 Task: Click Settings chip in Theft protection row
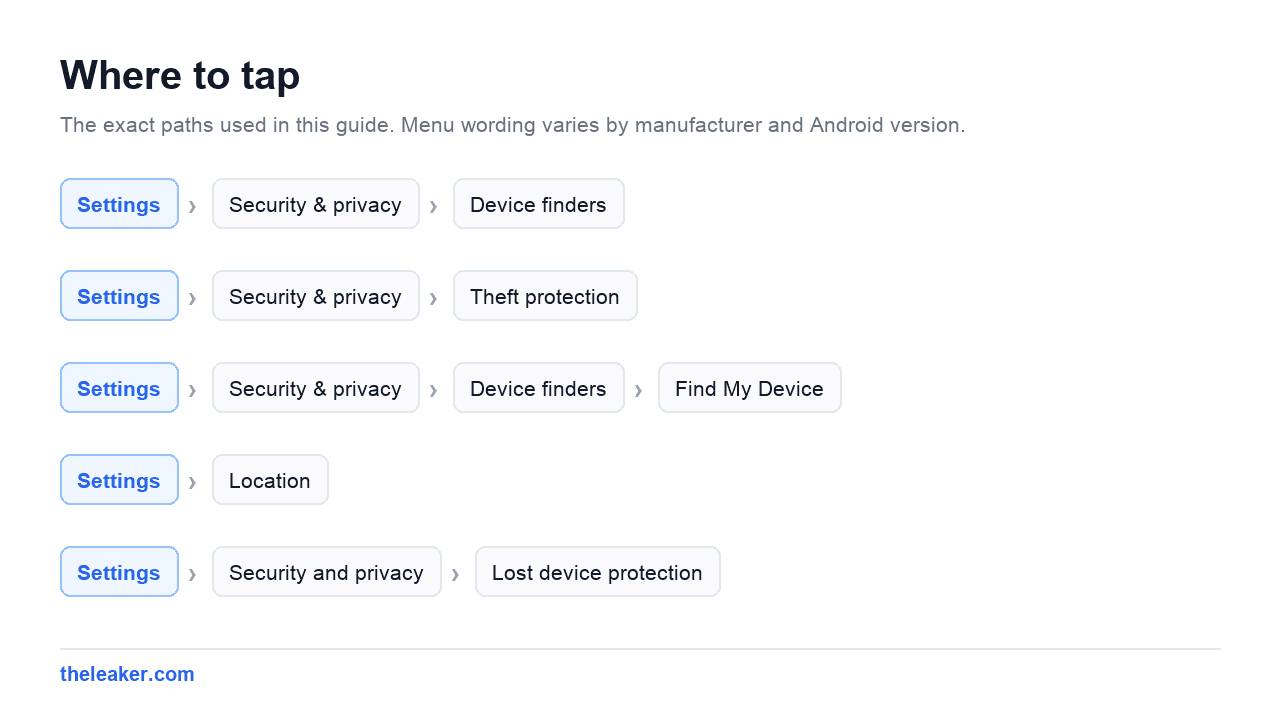pos(119,296)
